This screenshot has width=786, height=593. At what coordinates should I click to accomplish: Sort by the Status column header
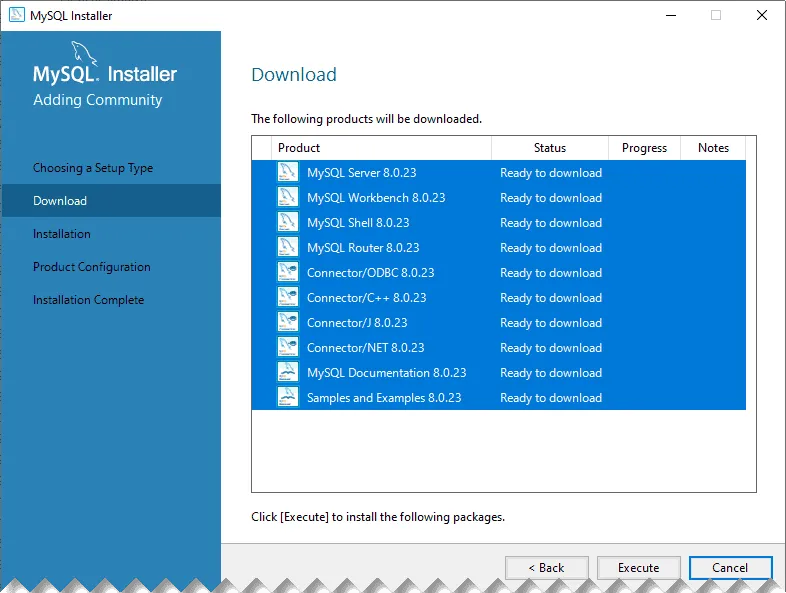coord(550,148)
